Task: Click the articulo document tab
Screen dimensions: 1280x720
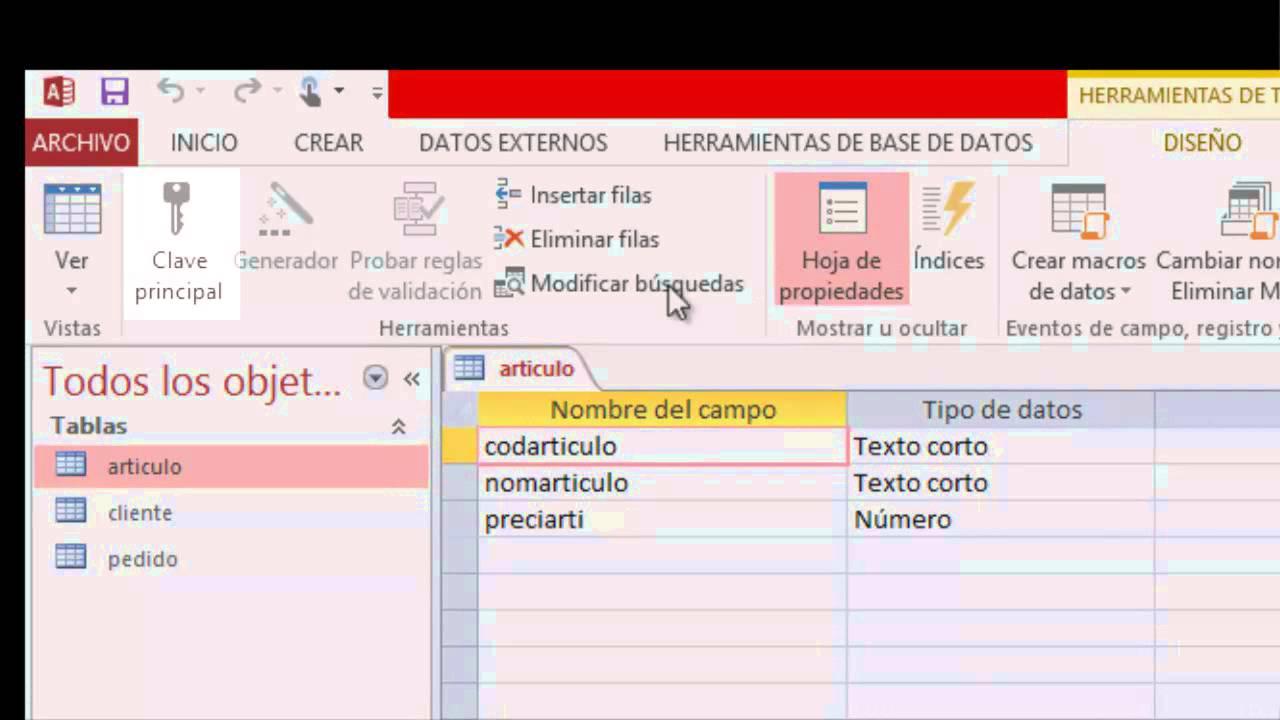Action: (x=519, y=368)
